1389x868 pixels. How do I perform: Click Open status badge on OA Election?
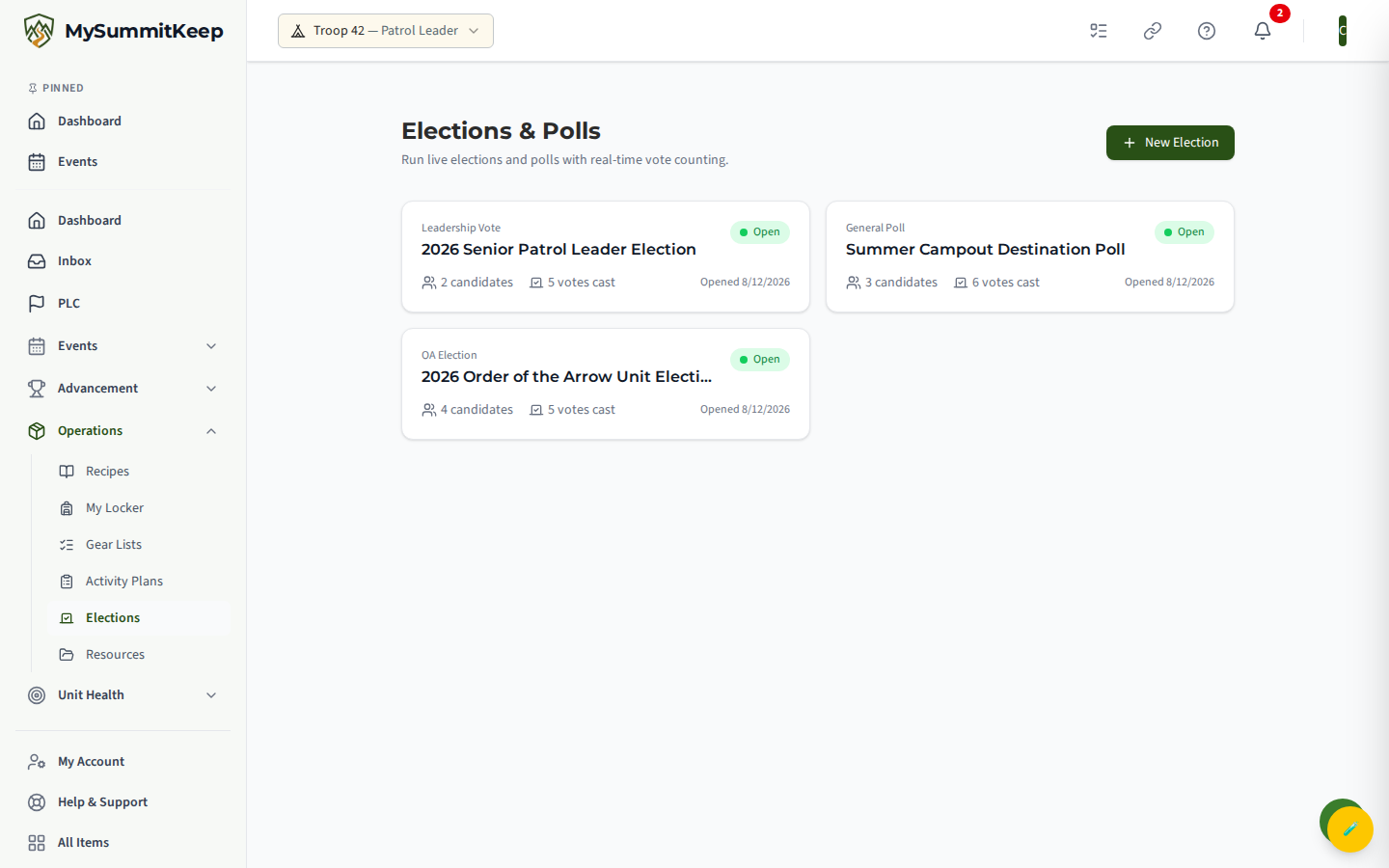[760, 360]
